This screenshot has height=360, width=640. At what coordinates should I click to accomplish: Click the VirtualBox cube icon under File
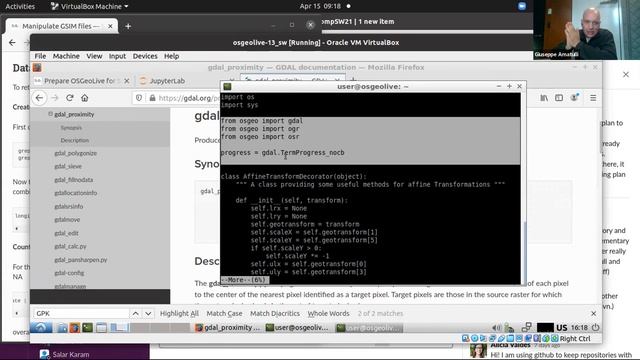(x=37, y=68)
